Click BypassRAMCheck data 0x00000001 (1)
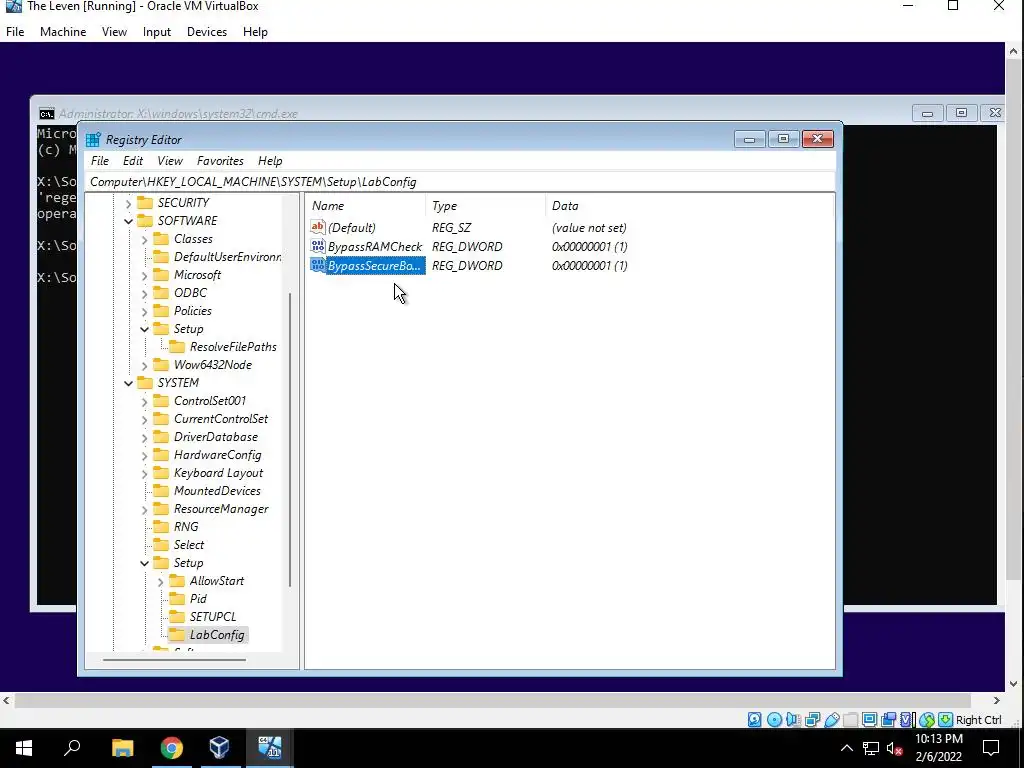This screenshot has height=768, width=1024. (589, 246)
